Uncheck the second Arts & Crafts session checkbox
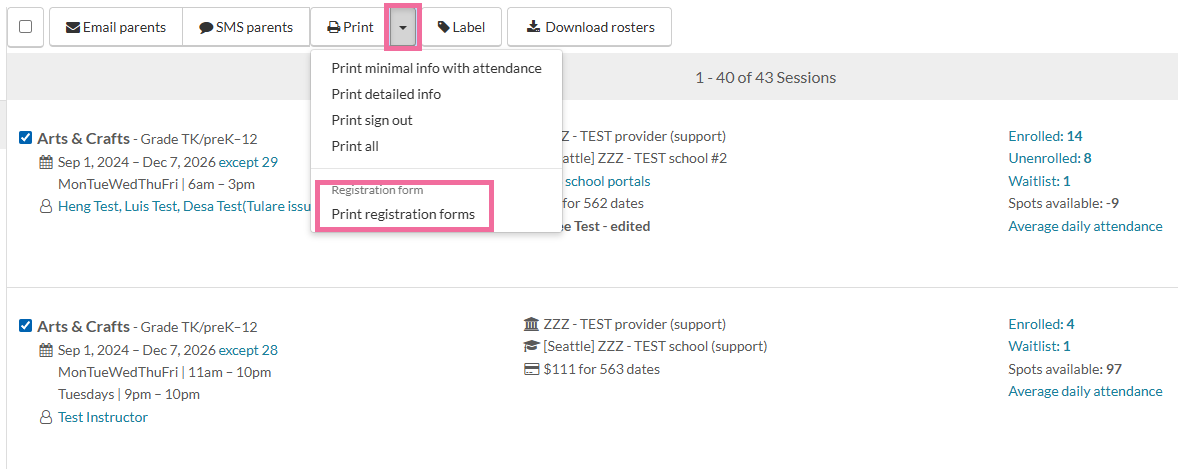Image resolution: width=1178 pixels, height=469 pixels. pos(26,325)
